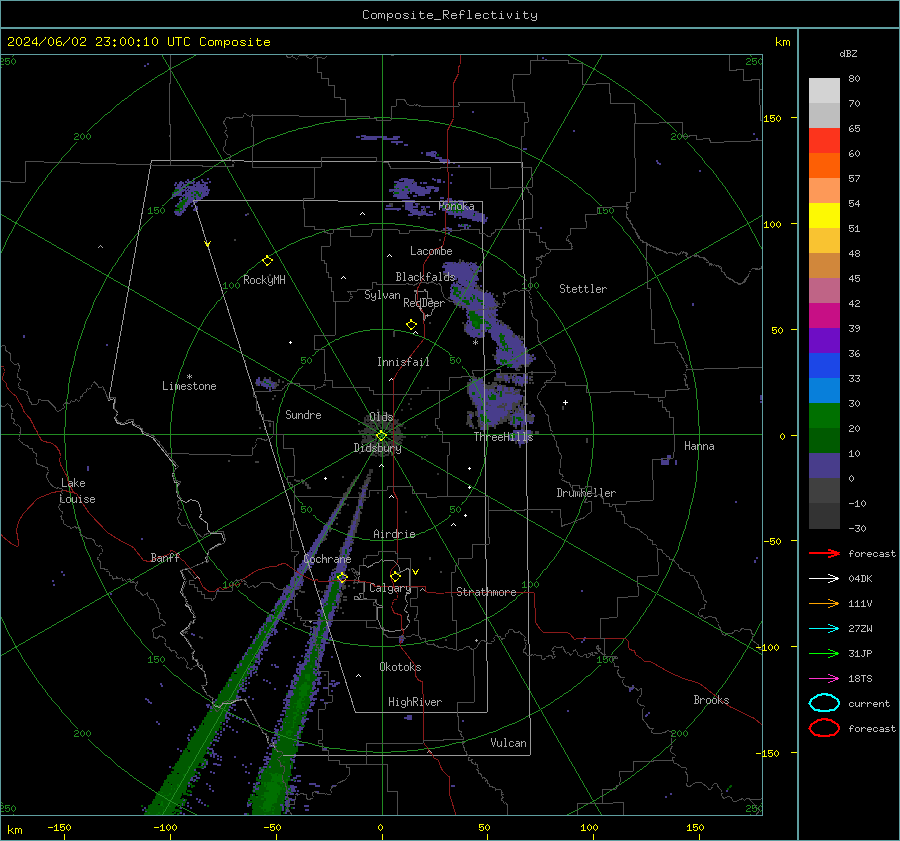Image resolution: width=900 pixels, height=841 pixels.
Task: Select the yellow diamond marker below Cochrane
Action: [x=342, y=578]
